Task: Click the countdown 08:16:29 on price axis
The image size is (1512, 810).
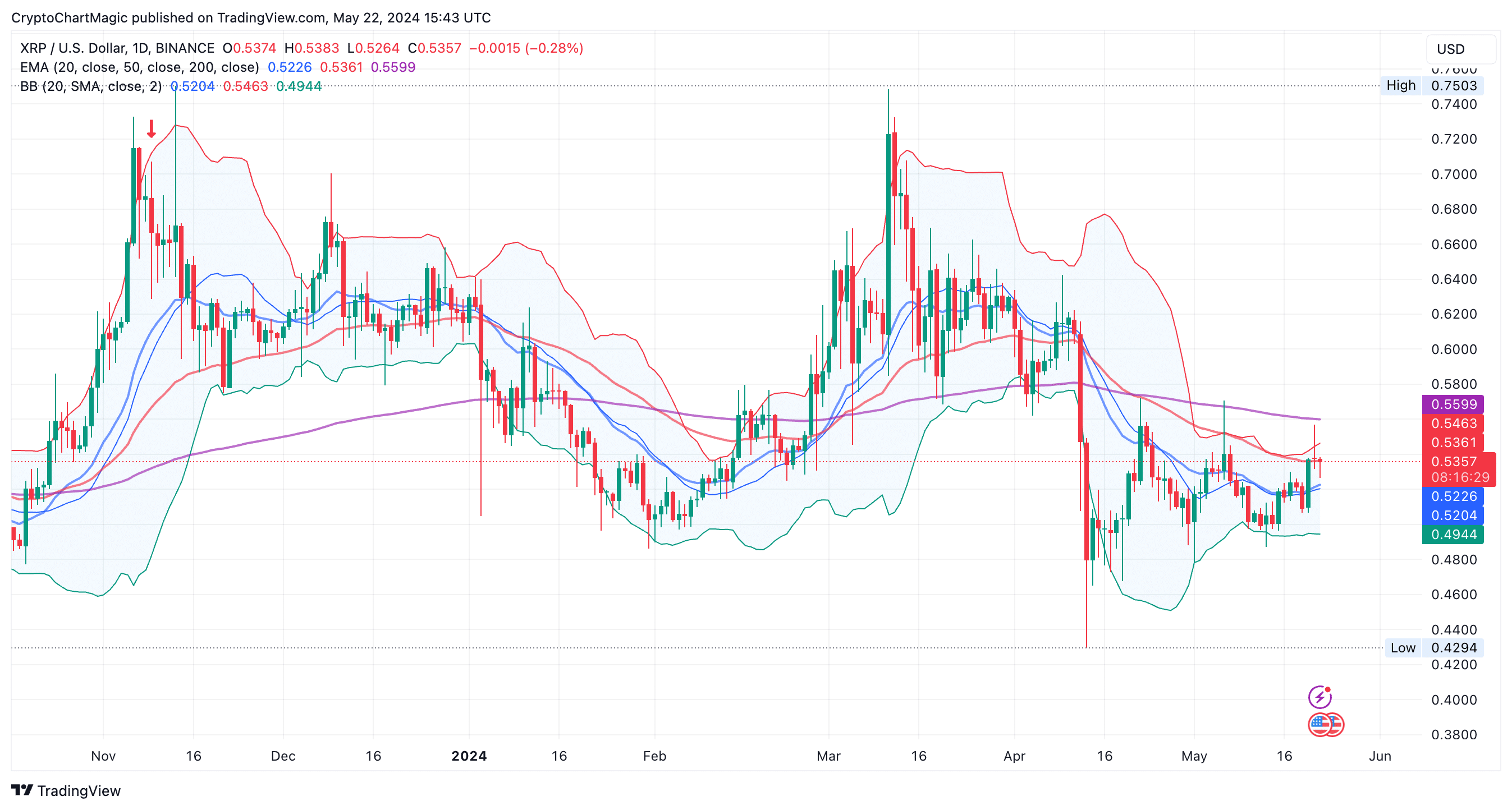Action: coord(1459,477)
